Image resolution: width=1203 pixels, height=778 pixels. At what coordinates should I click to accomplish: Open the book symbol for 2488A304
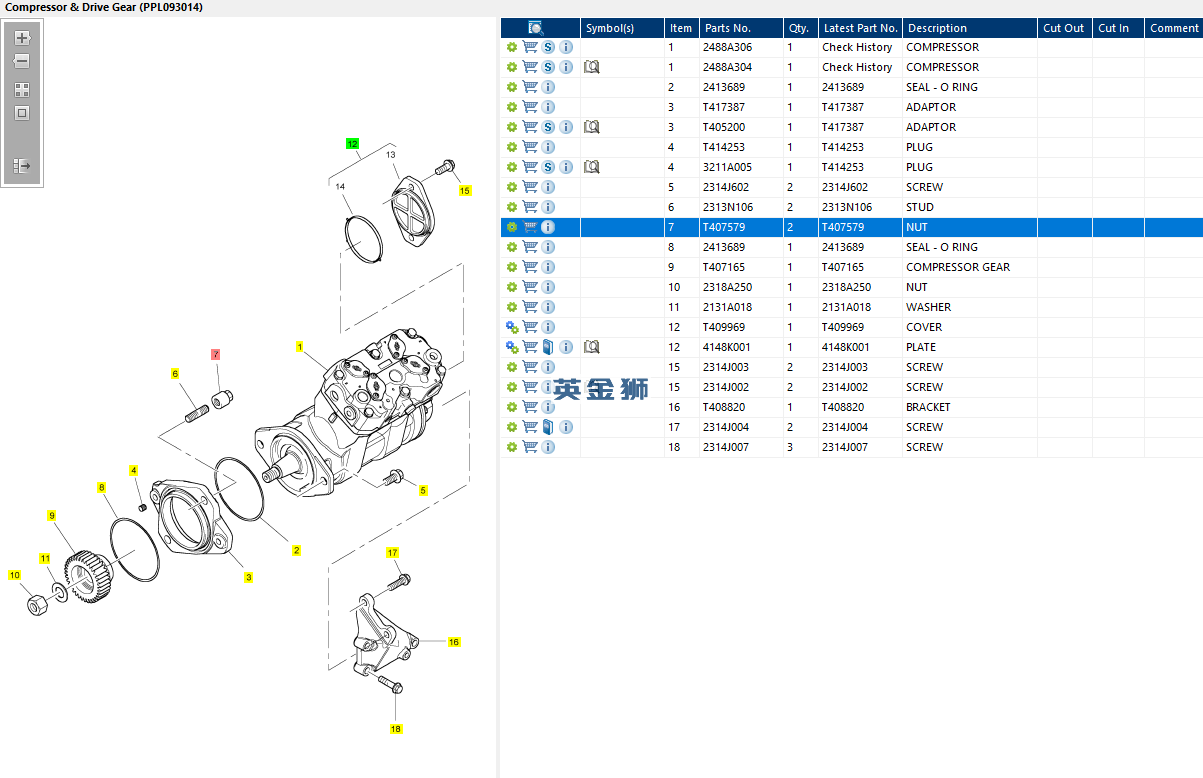click(592, 67)
